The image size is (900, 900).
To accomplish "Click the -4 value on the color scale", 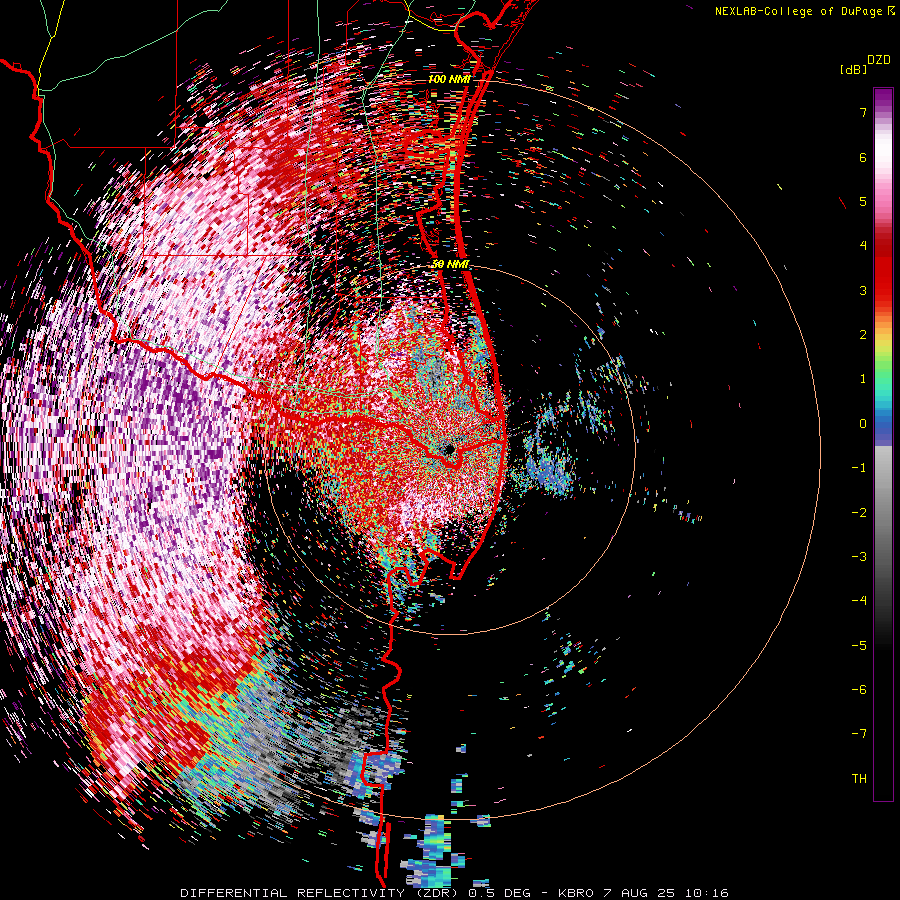I will [859, 601].
